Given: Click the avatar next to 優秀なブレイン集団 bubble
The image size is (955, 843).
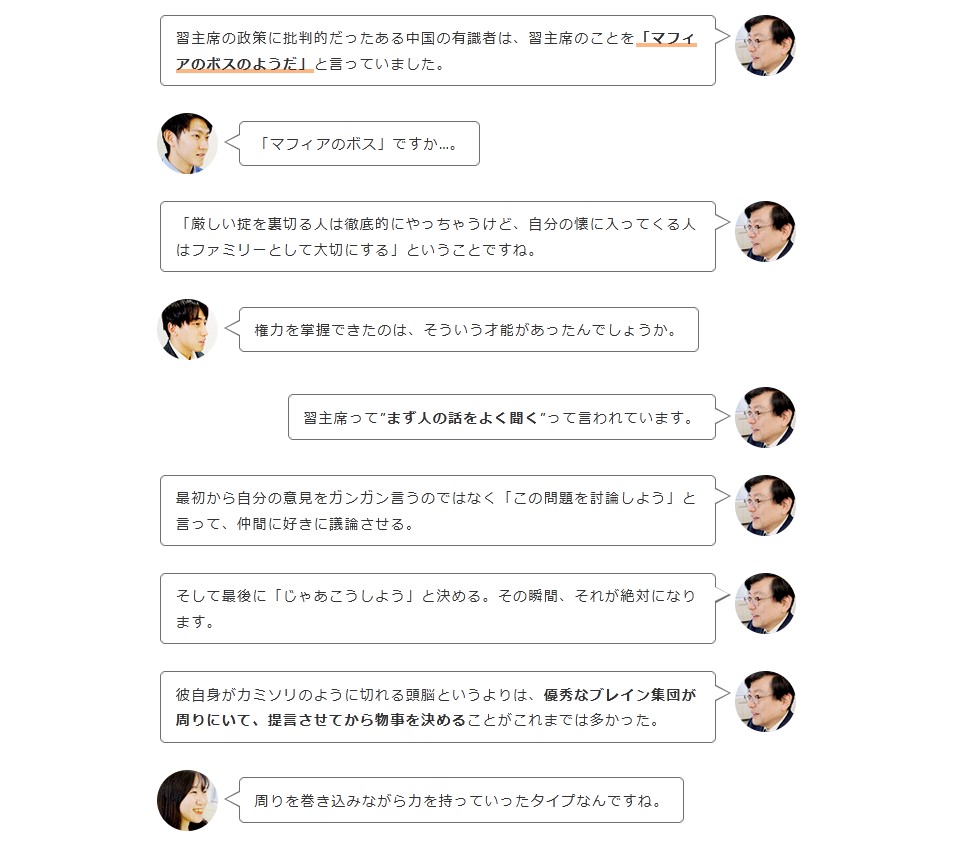Looking at the screenshot, I should [x=765, y=702].
